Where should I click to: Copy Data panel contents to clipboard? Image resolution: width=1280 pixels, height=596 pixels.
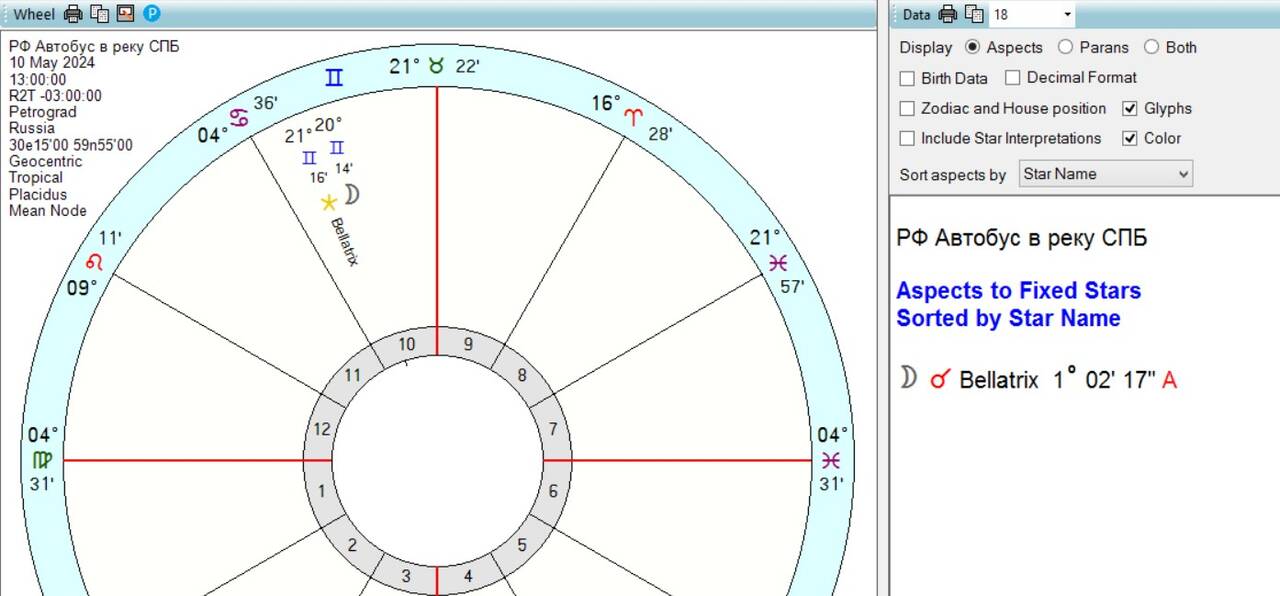point(973,14)
